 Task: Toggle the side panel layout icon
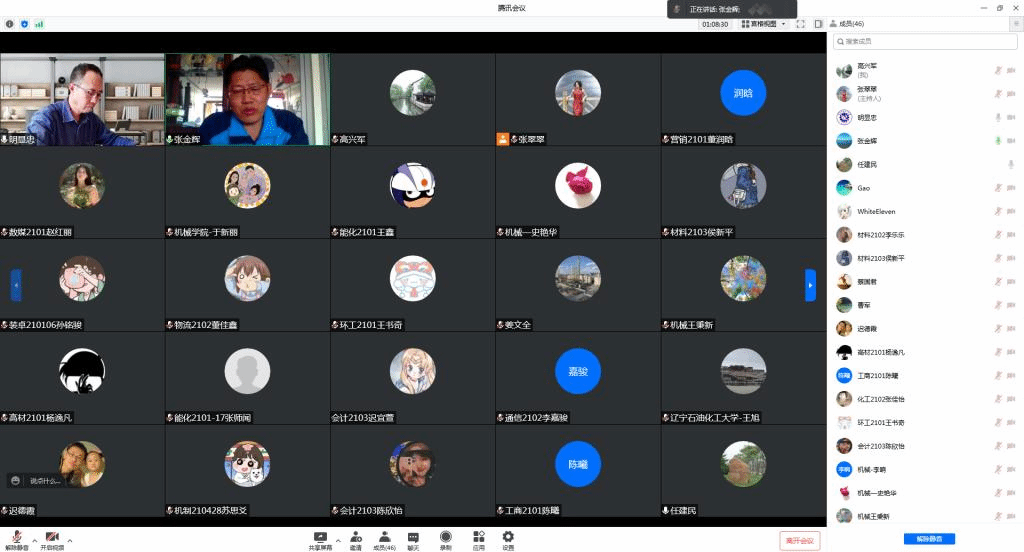[818, 23]
